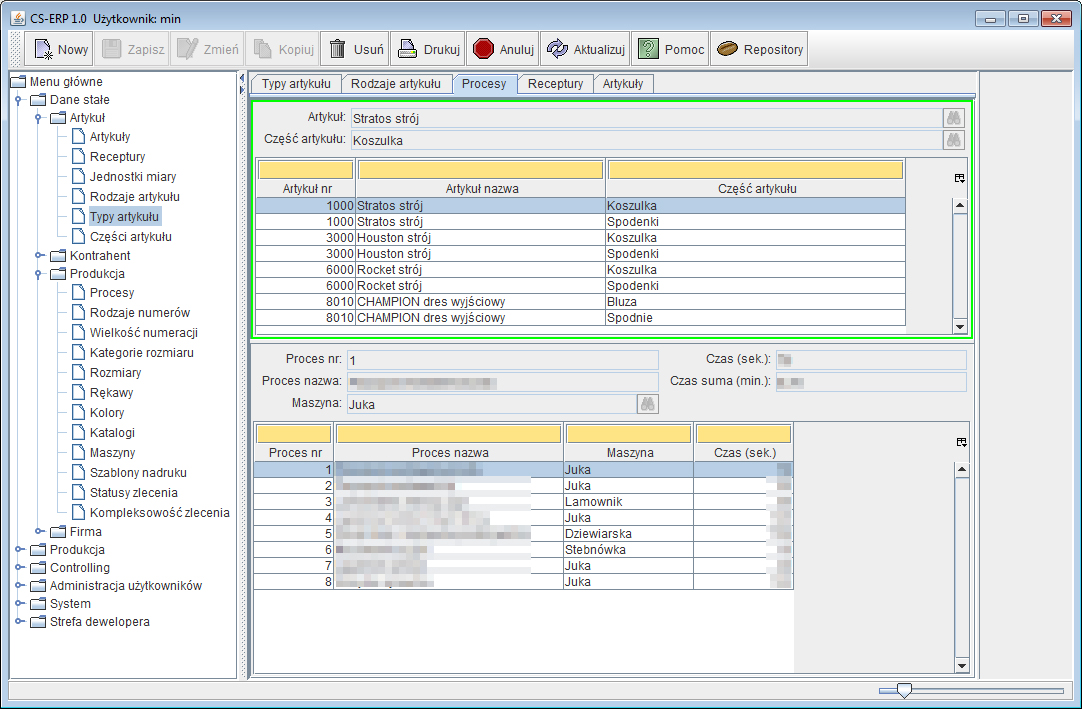The width and height of the screenshot is (1082, 709).
Task: Click the yellow filter field above Proces nazwa
Action: point(449,434)
